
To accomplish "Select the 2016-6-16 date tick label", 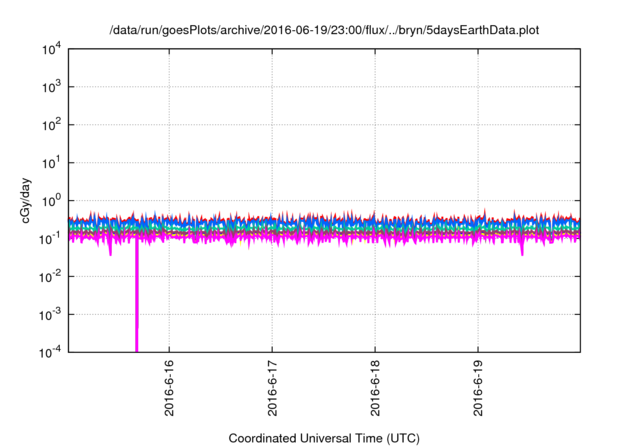I will pyautogui.click(x=169, y=388).
